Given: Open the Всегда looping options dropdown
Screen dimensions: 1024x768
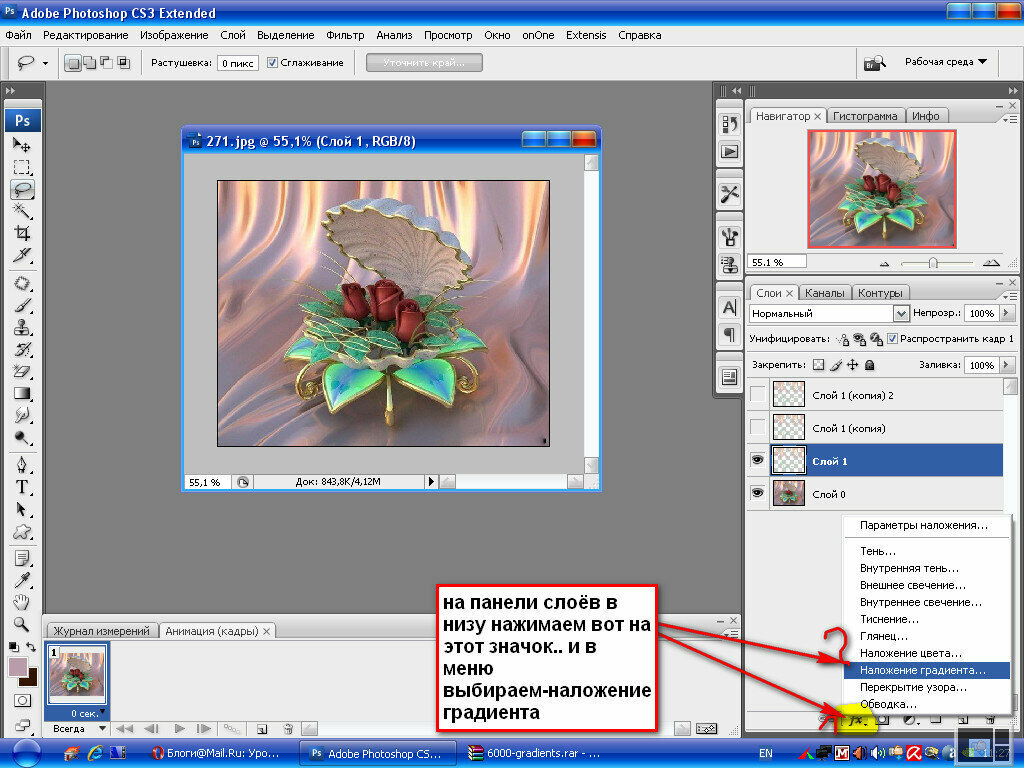Looking at the screenshot, I should (x=78, y=728).
